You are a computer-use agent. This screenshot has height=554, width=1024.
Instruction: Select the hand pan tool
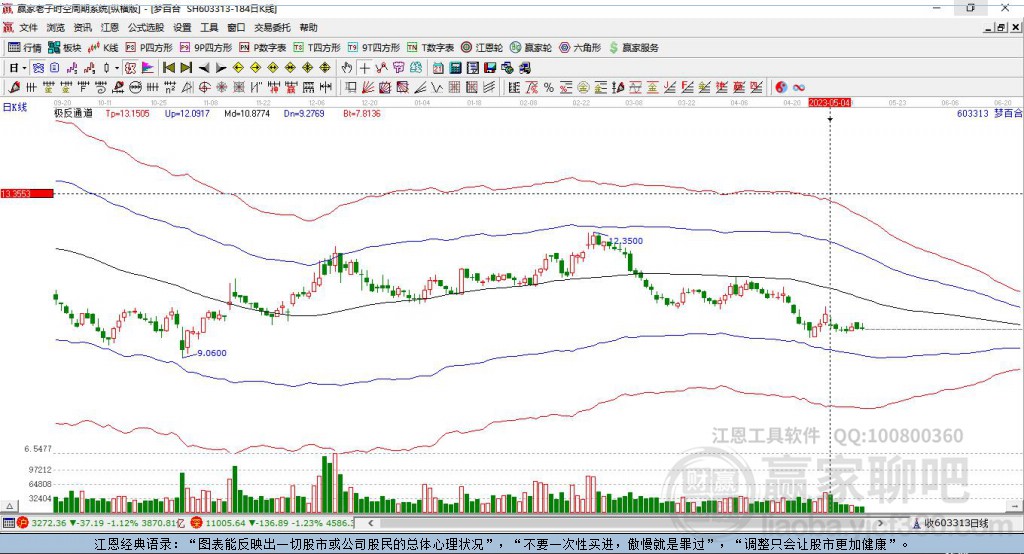point(346,68)
